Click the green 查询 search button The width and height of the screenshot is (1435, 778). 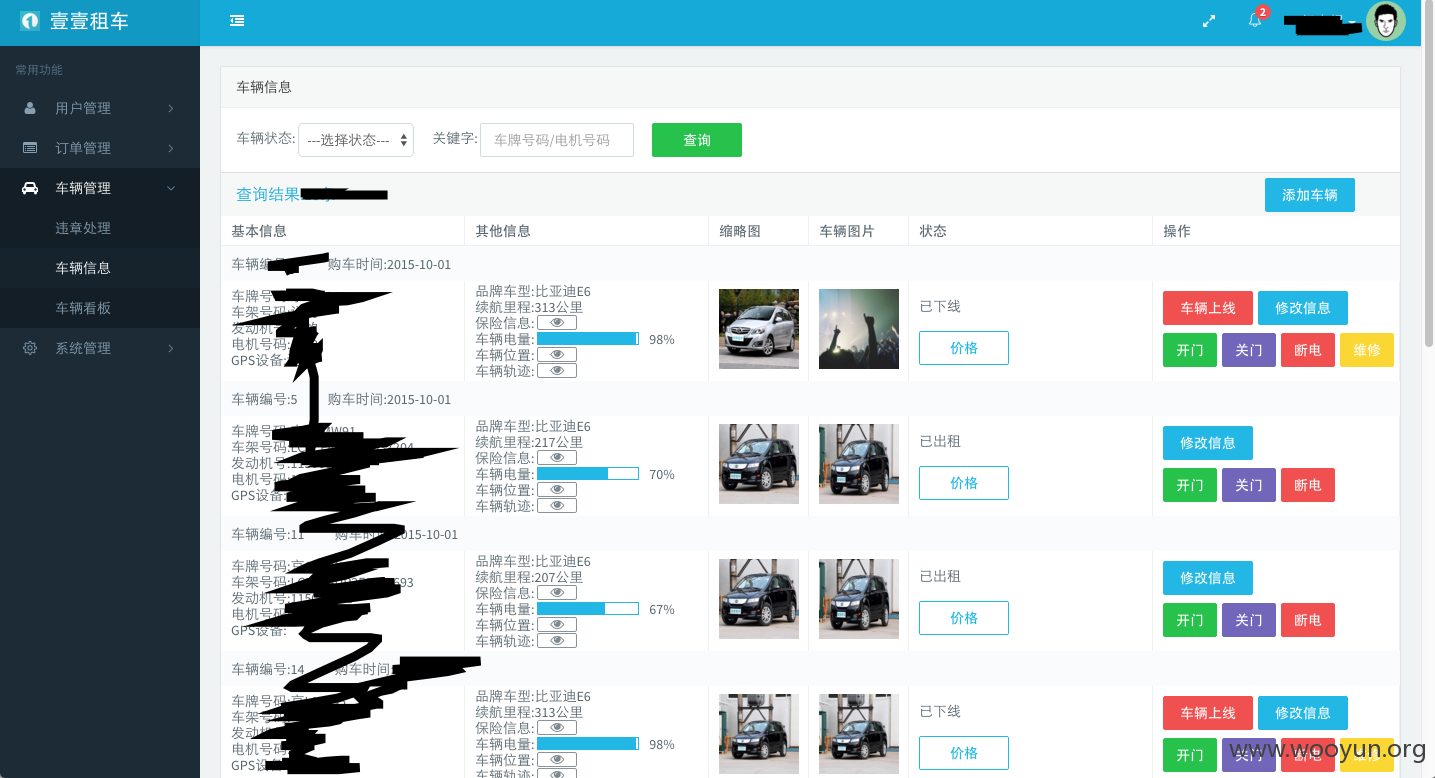[697, 140]
